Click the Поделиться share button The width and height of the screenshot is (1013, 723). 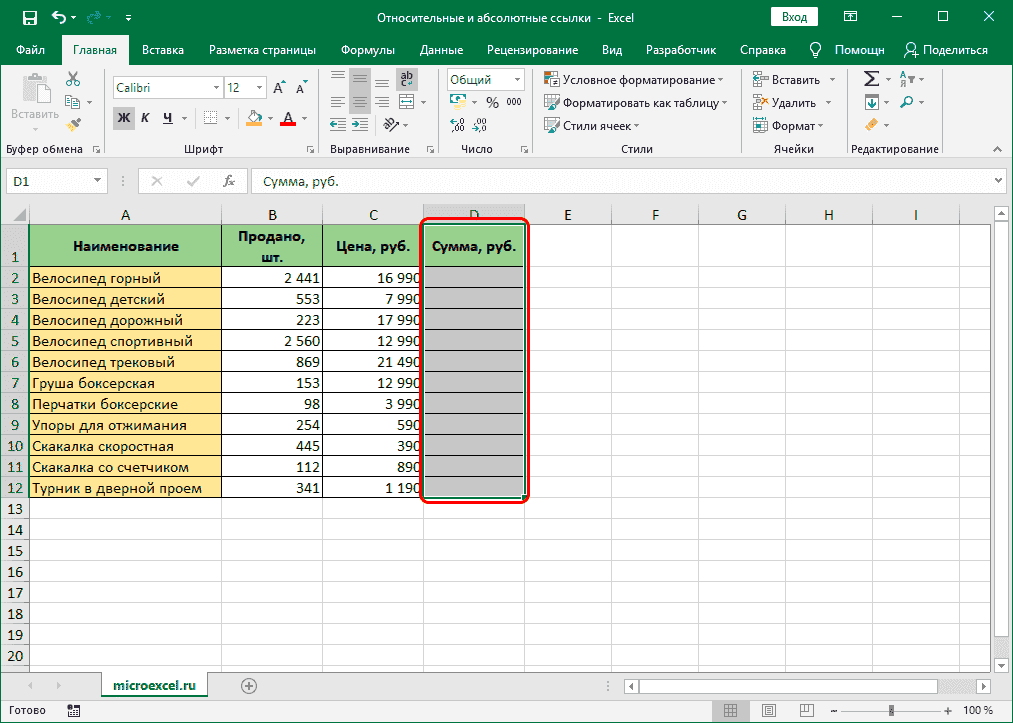945,50
